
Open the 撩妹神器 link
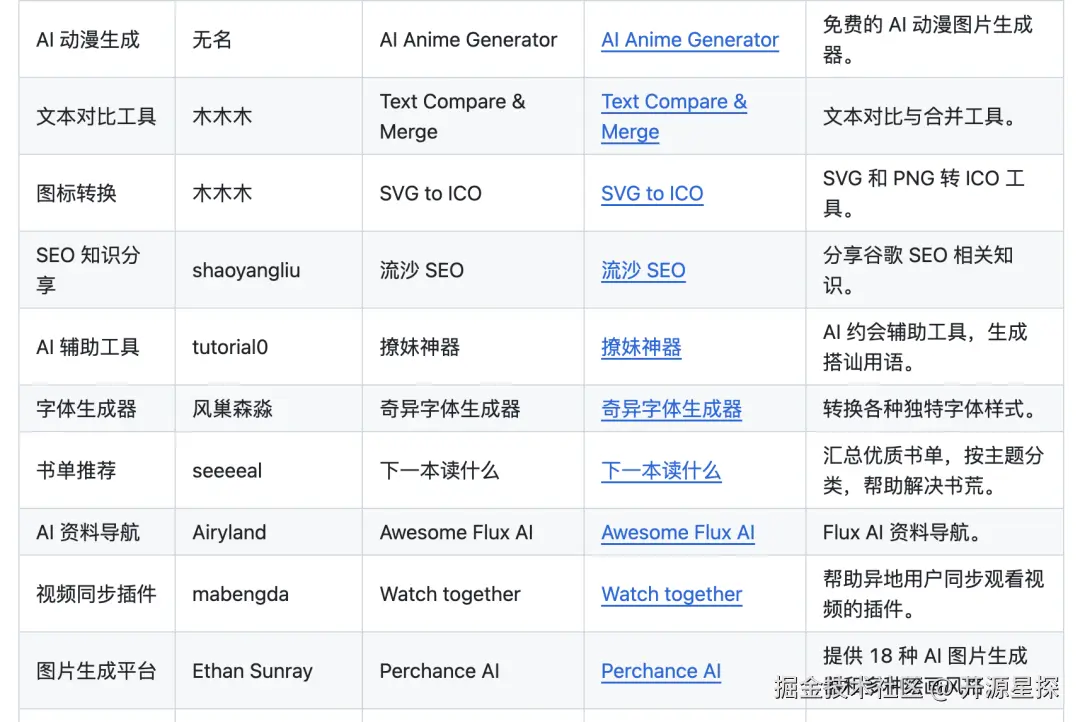pyautogui.click(x=641, y=347)
